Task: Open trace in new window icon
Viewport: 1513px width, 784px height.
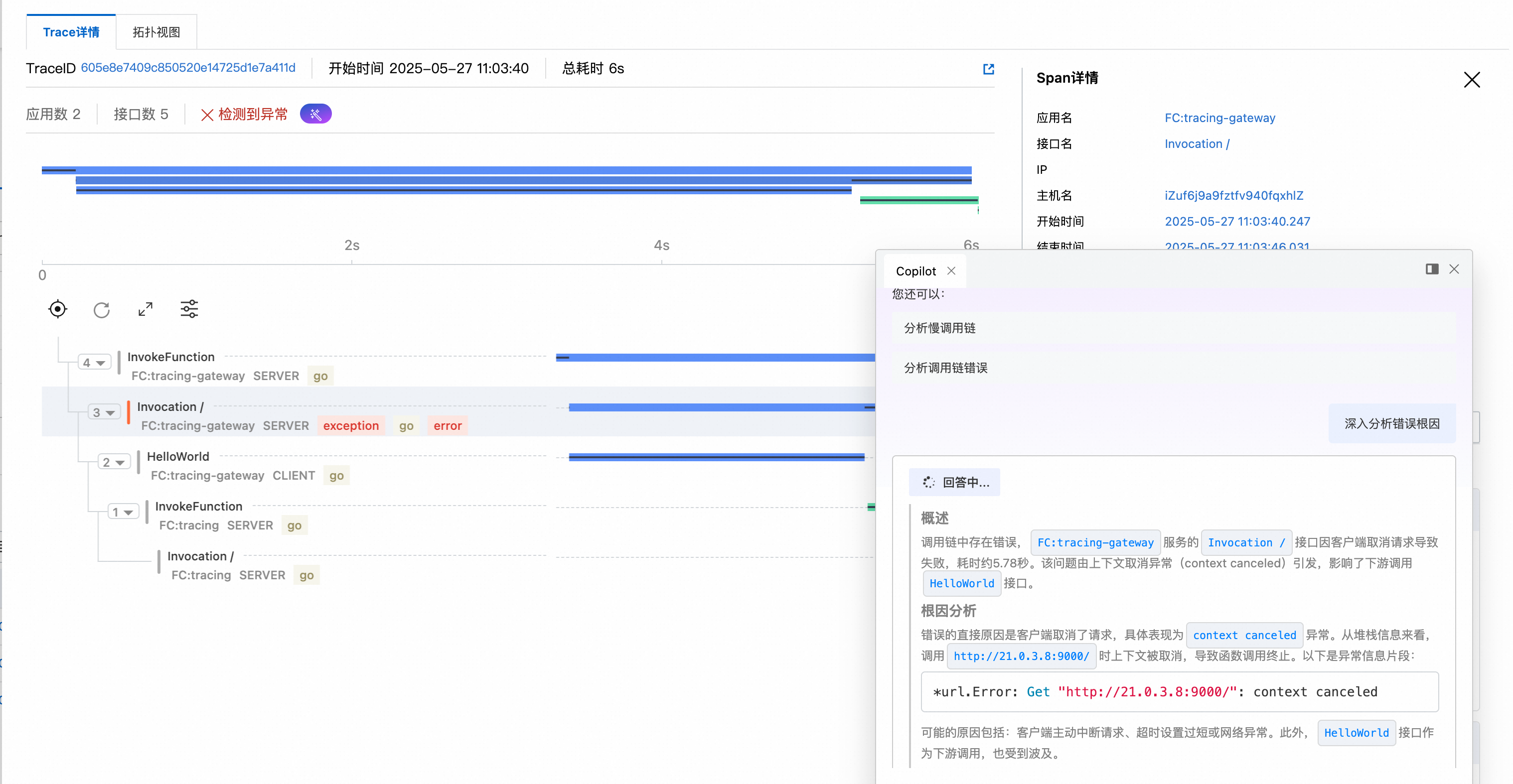Action: tap(989, 69)
